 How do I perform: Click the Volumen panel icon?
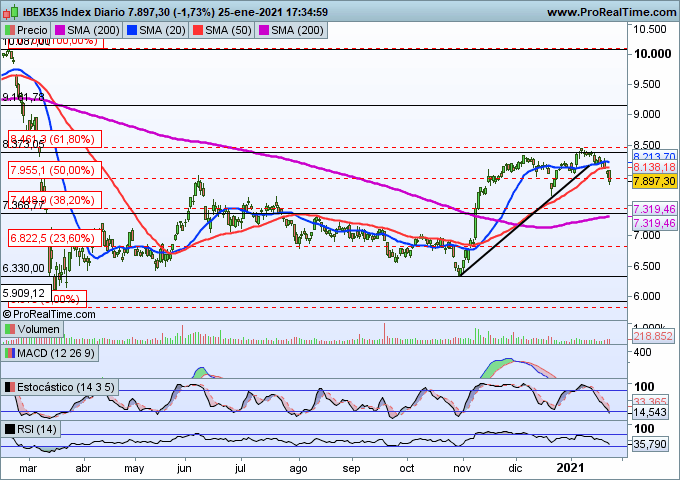pos(9,329)
